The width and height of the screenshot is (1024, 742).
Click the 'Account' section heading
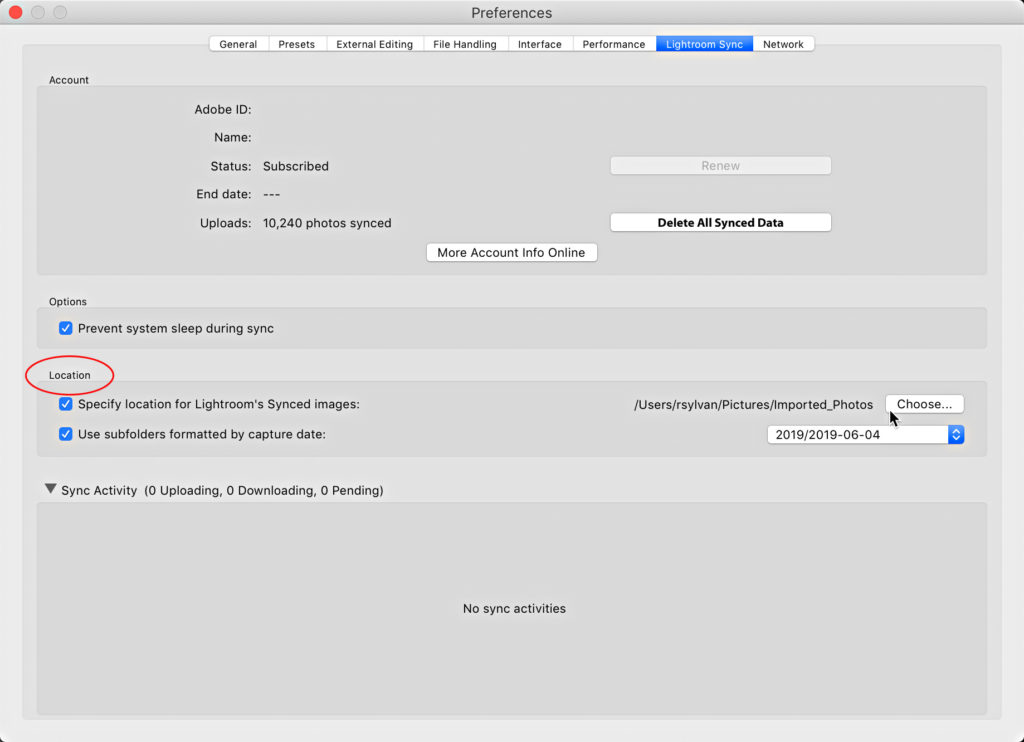[x=69, y=80]
